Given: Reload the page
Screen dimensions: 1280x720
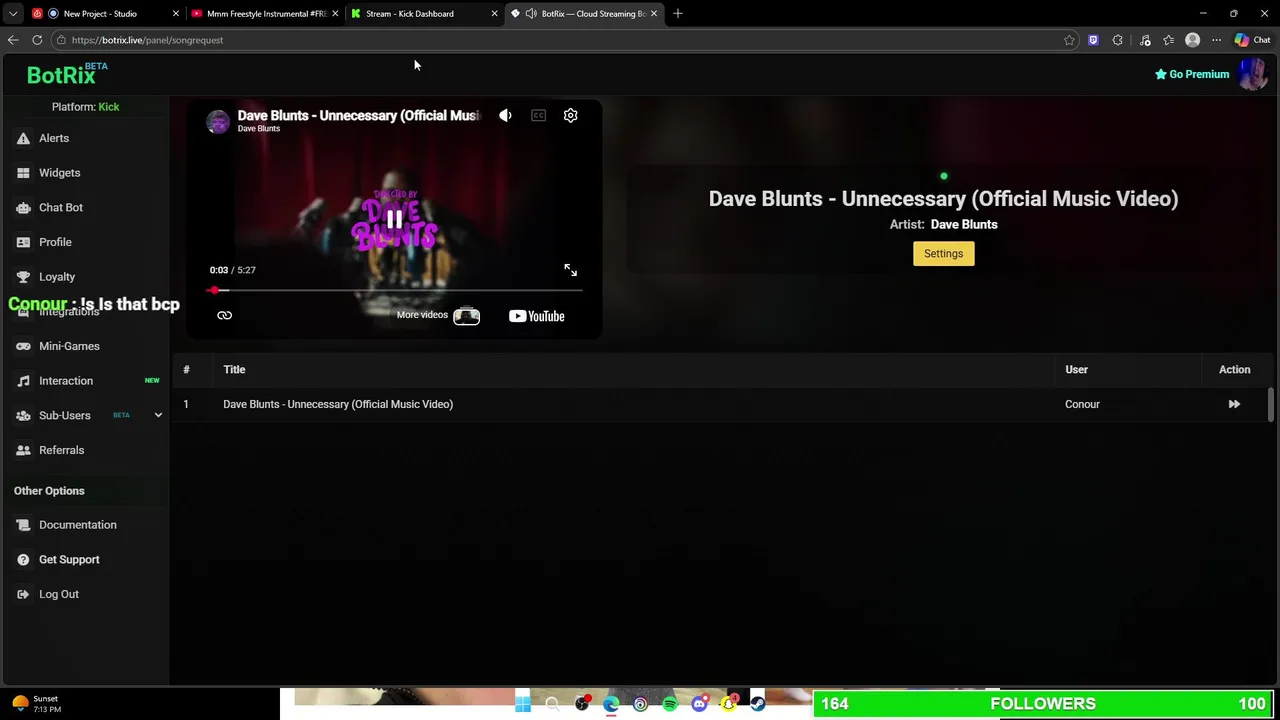Looking at the screenshot, I should point(37,40).
